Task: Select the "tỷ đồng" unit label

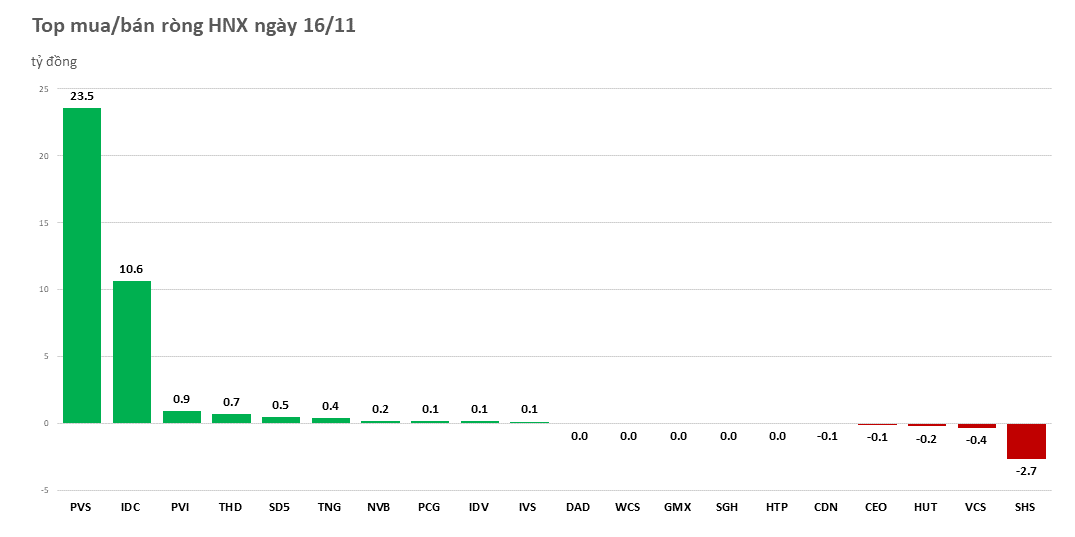Action: (x=54, y=62)
